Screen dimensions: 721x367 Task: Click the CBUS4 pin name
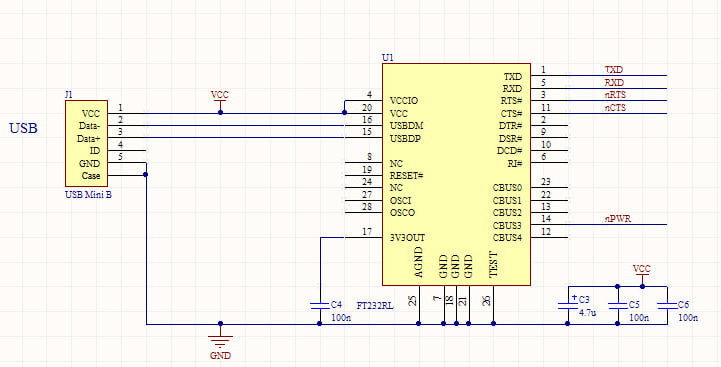[x=508, y=238]
